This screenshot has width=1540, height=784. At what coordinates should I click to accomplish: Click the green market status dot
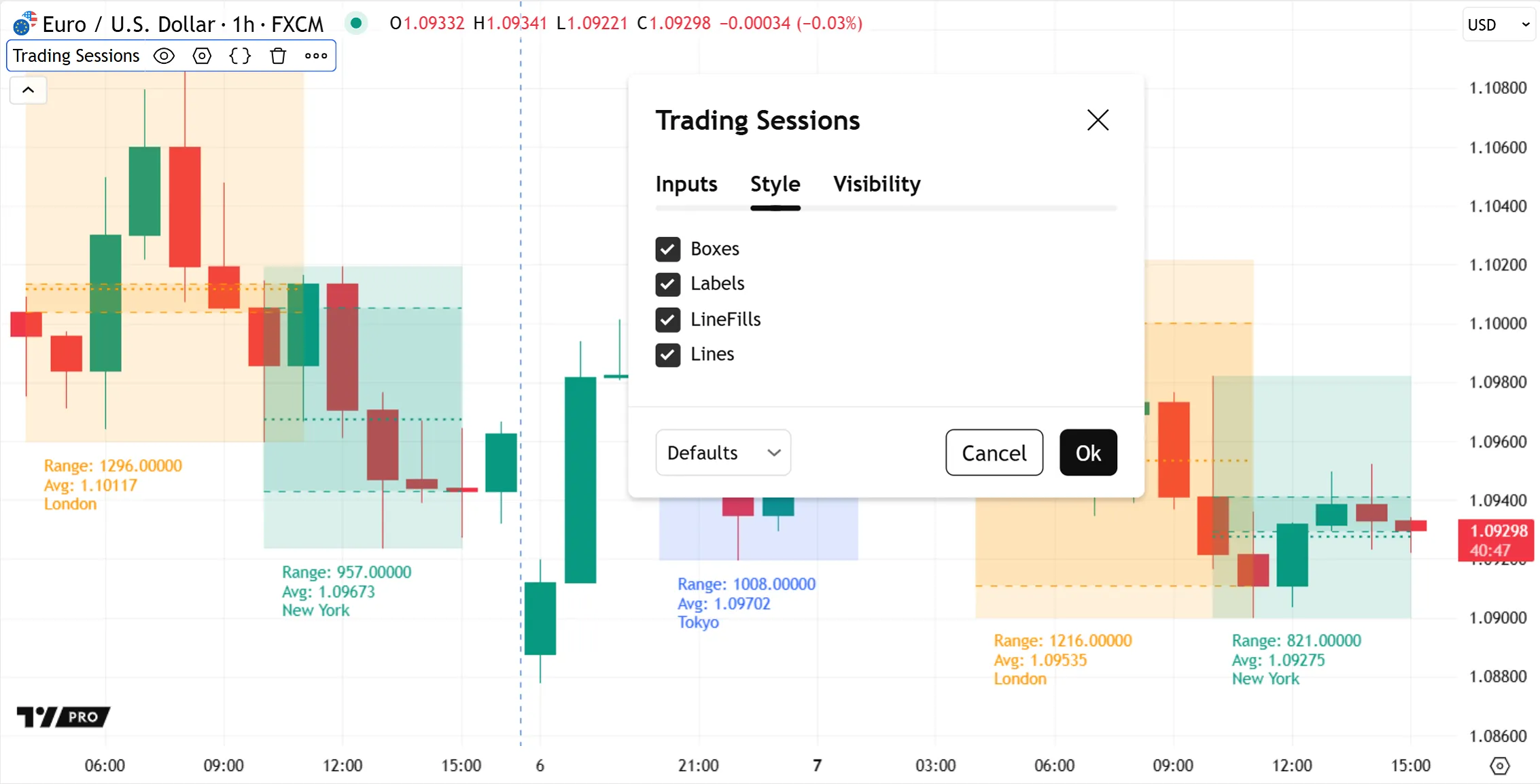pos(355,23)
